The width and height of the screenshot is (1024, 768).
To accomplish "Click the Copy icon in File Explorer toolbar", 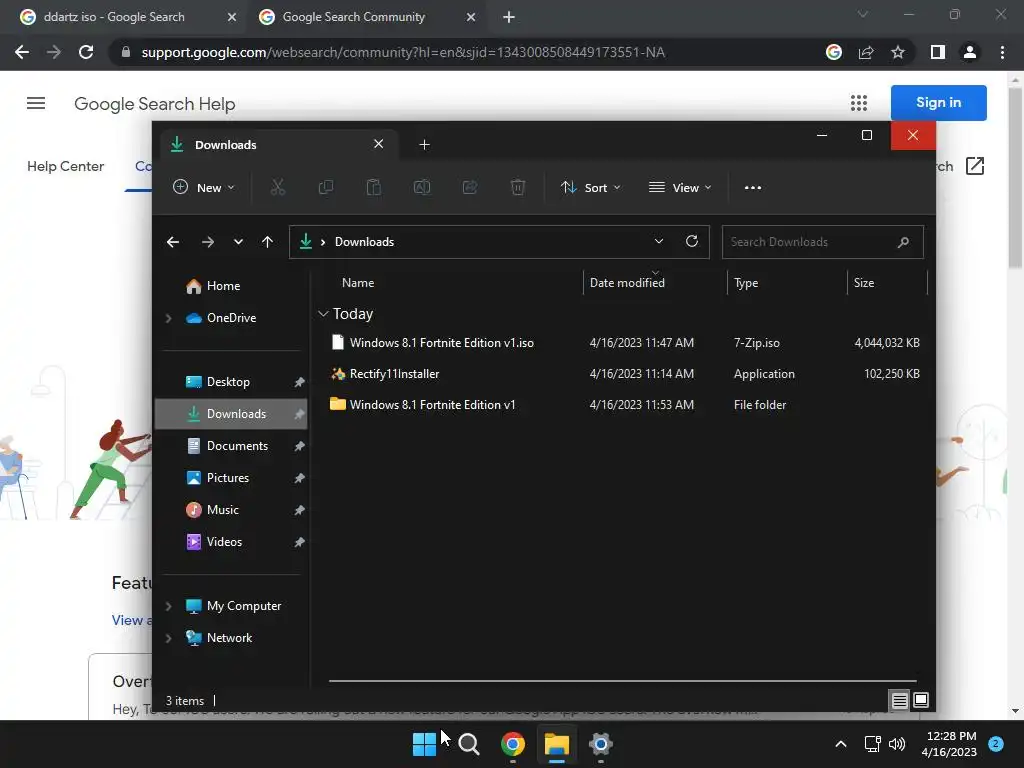I will point(325,187).
